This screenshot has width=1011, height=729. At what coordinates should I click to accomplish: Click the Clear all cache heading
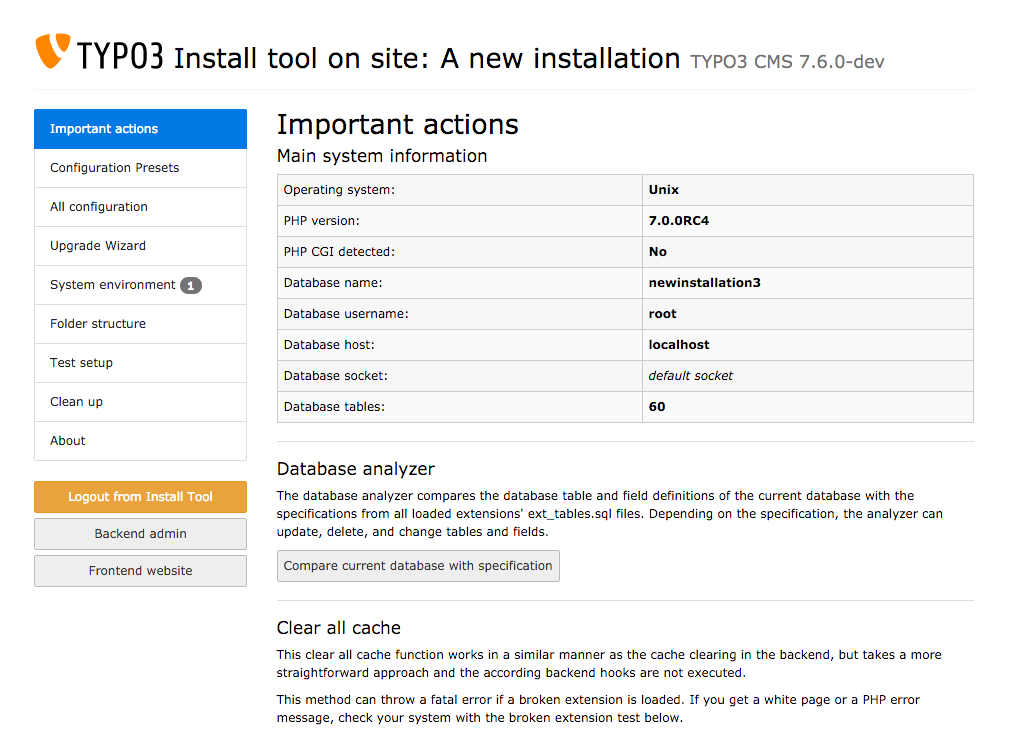(339, 628)
